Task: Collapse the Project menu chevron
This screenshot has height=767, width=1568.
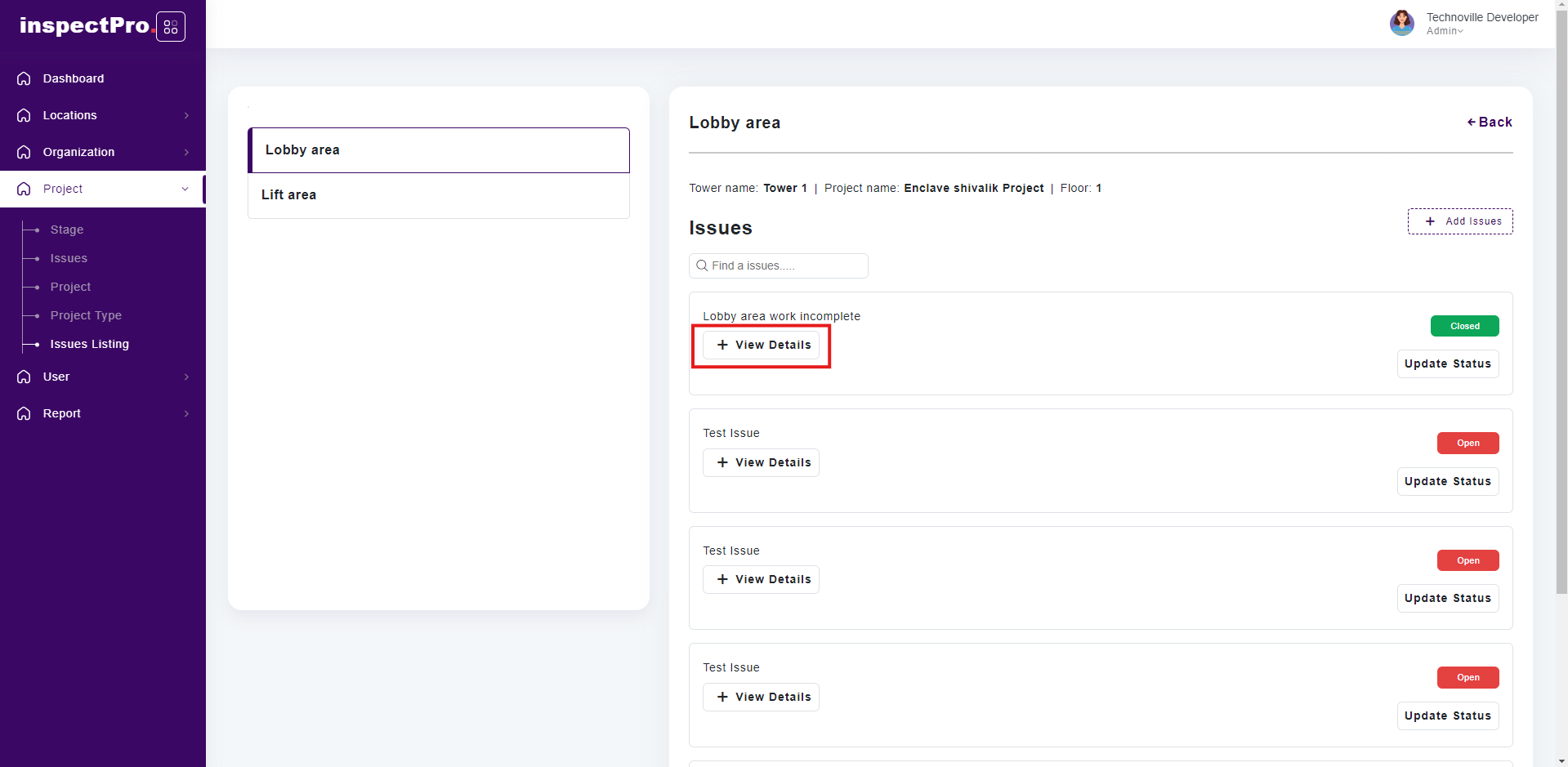Action: click(185, 189)
